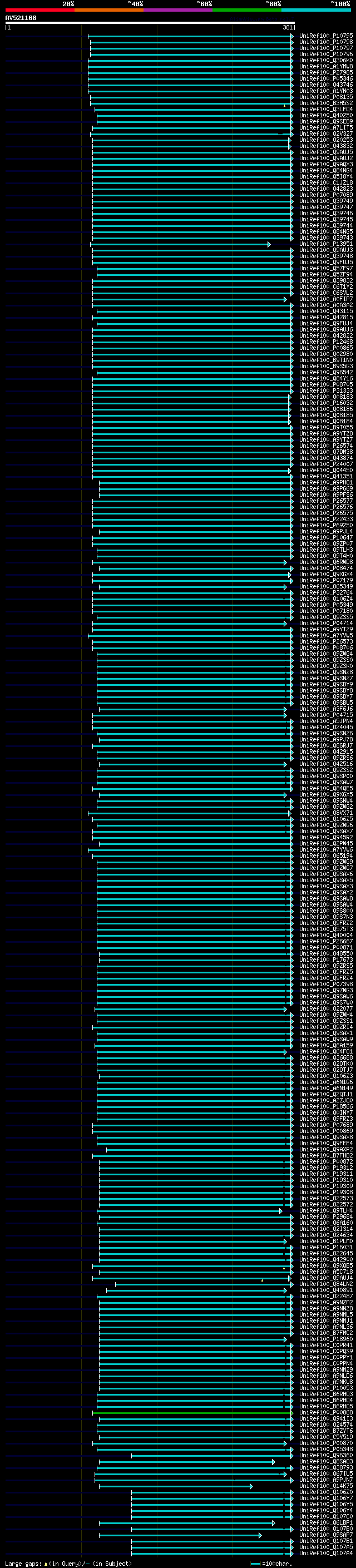Select hit label UniRef100_Q42915
Screen dimensions: 356x1568
click(325, 752)
